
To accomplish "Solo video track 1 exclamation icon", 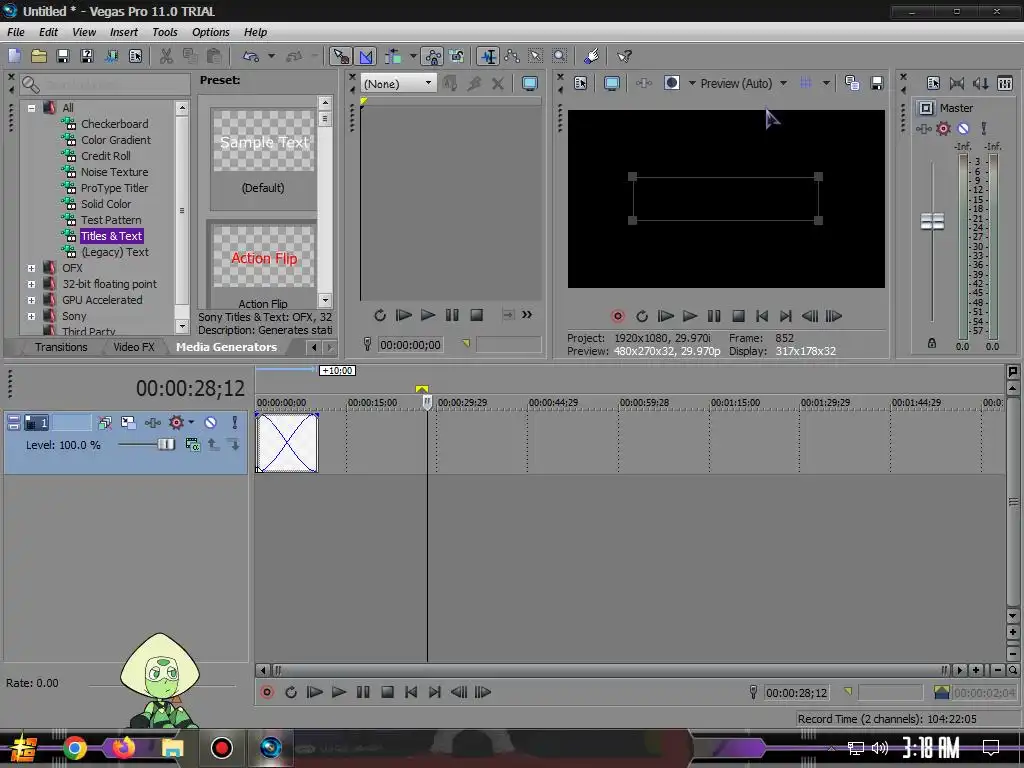I will click(x=234, y=423).
